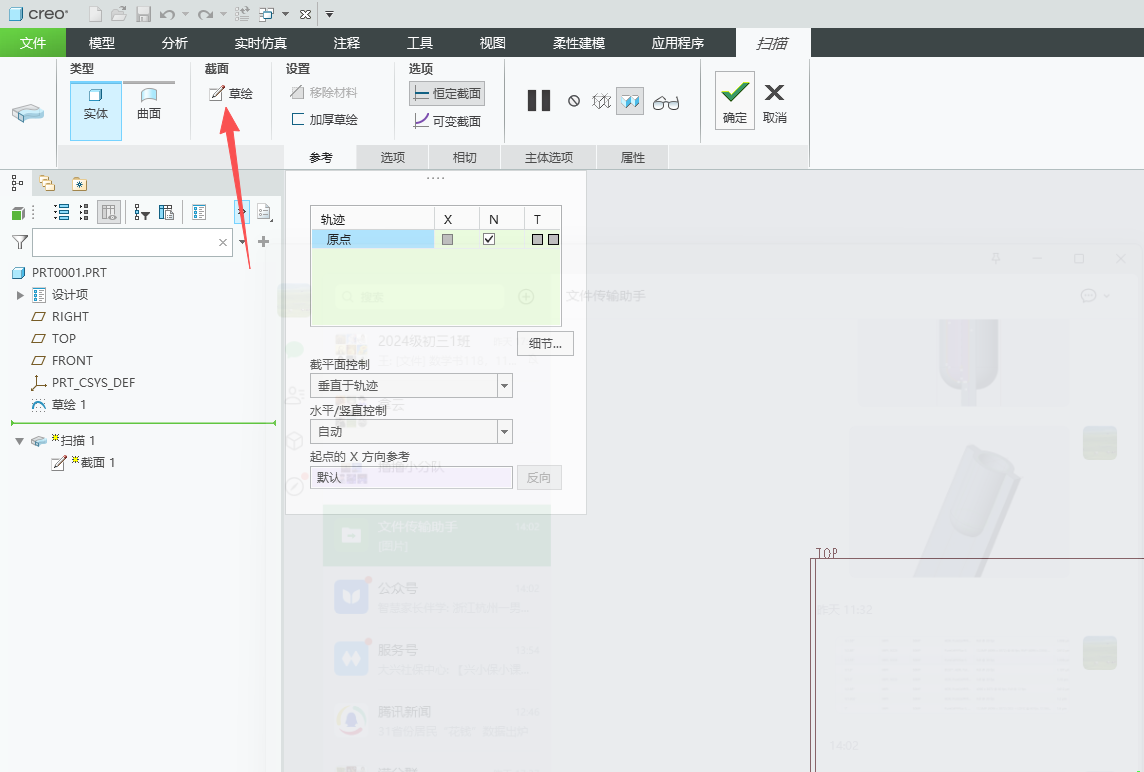The height and width of the screenshot is (772, 1144).
Task: Click the tree settings table icon
Action: [166, 212]
